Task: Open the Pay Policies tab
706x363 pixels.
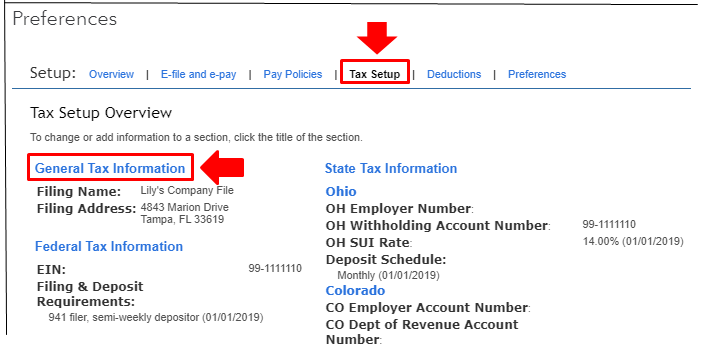Action: (293, 74)
